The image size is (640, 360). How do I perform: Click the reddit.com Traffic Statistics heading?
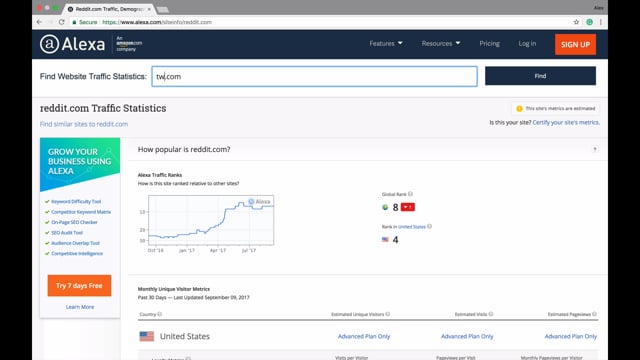click(x=103, y=108)
